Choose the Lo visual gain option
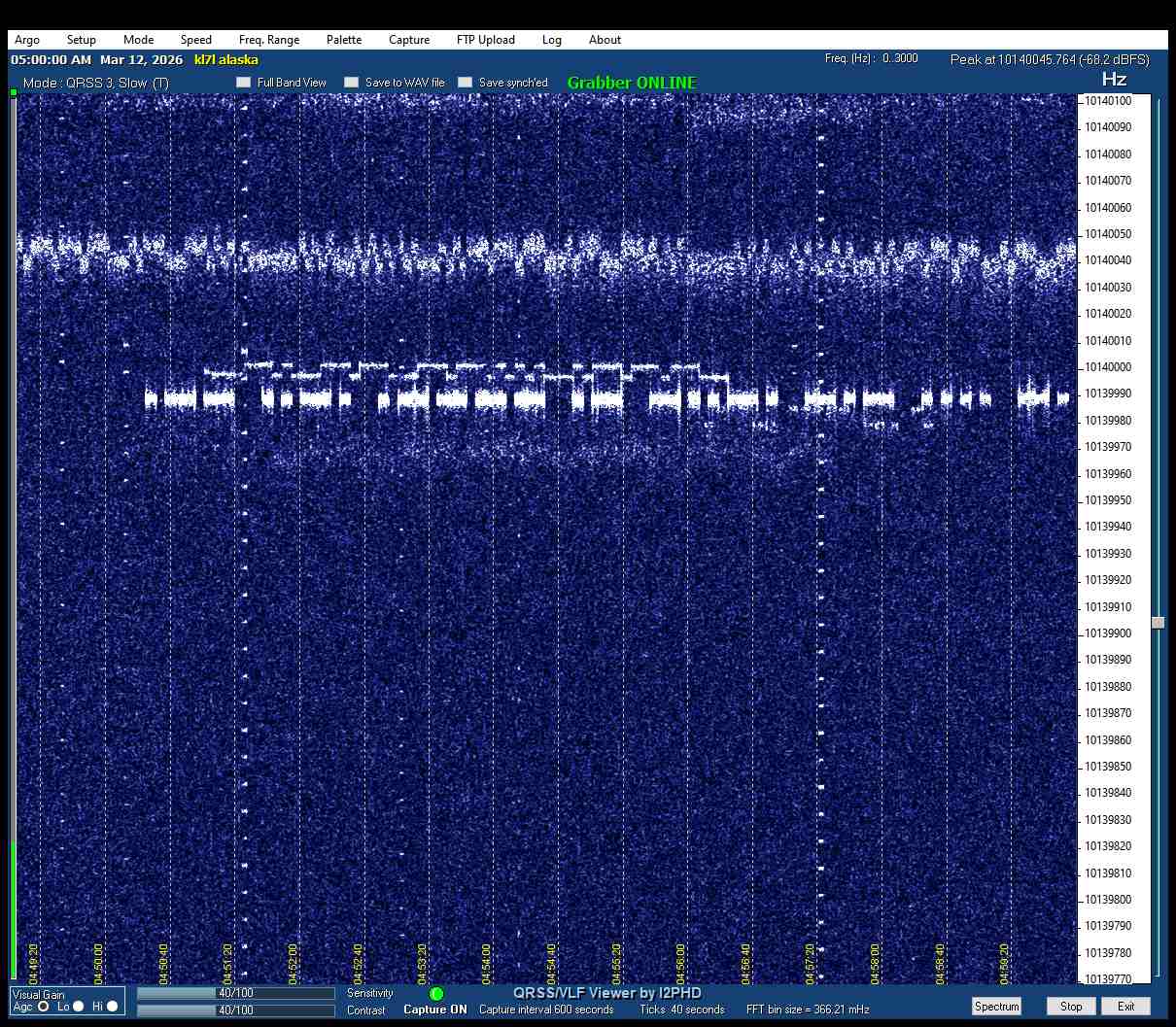The width and height of the screenshot is (1176, 1027). pyautogui.click(x=79, y=1007)
